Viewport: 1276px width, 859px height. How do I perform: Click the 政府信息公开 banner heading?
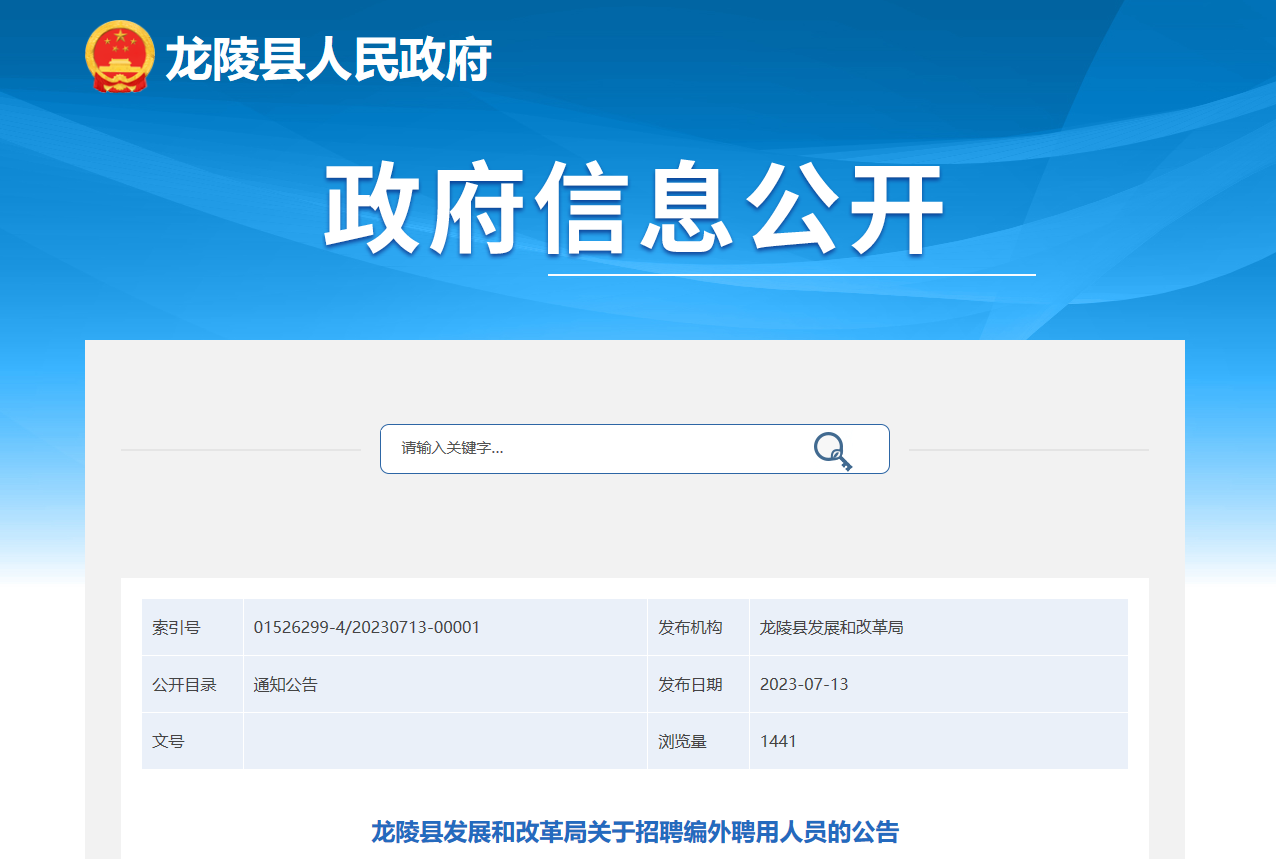[x=634, y=211]
